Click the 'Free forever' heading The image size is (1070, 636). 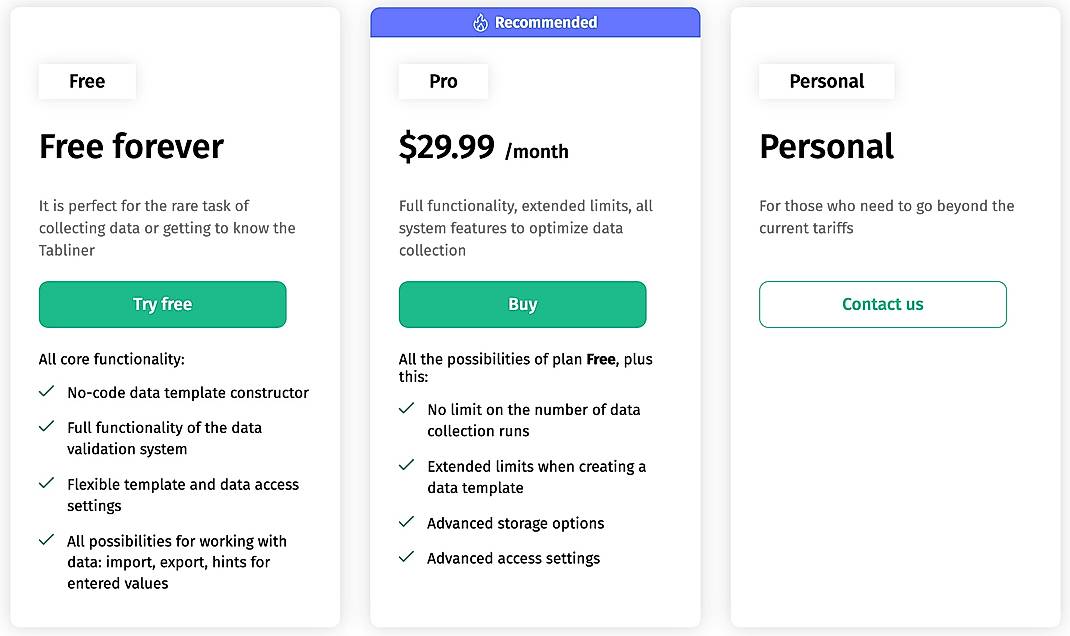[130, 146]
